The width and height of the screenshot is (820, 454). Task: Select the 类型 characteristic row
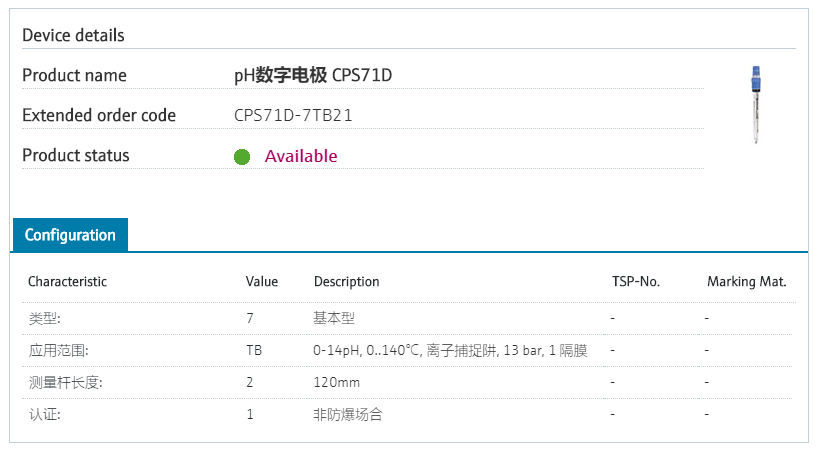tap(45, 318)
